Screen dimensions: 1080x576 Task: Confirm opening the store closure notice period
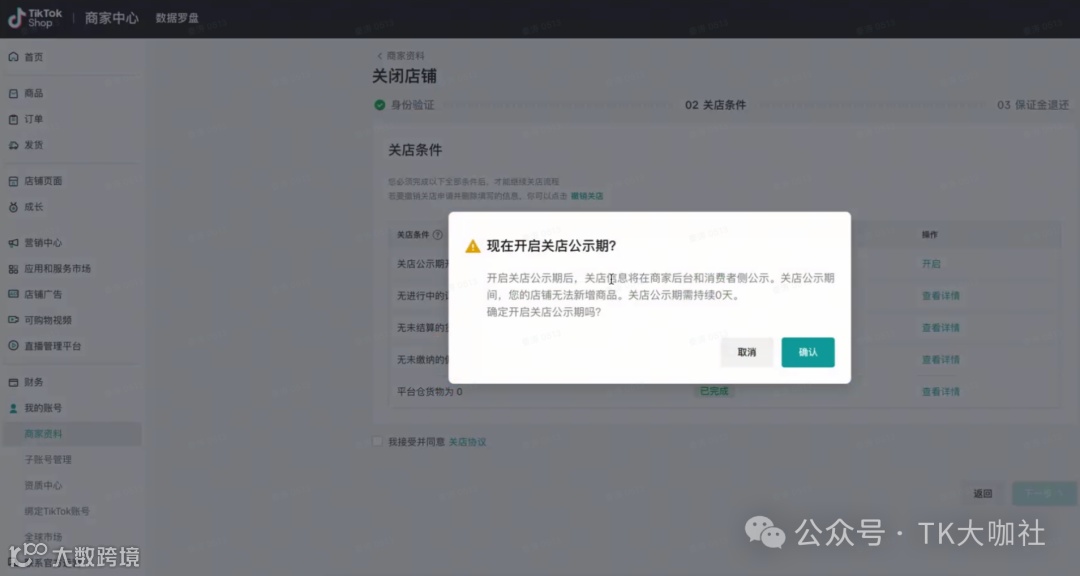808,352
